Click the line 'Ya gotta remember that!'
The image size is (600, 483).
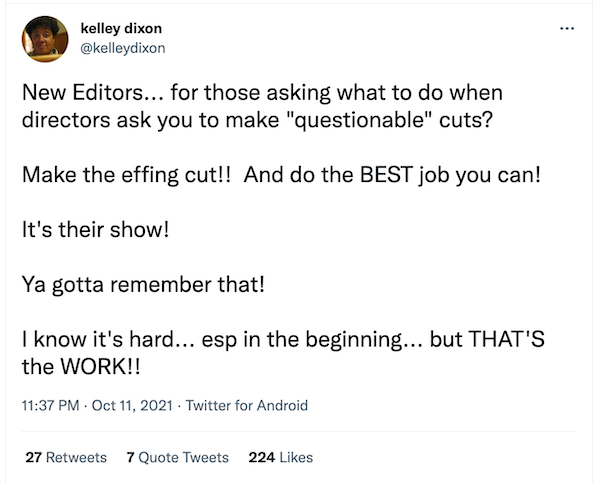click(143, 284)
